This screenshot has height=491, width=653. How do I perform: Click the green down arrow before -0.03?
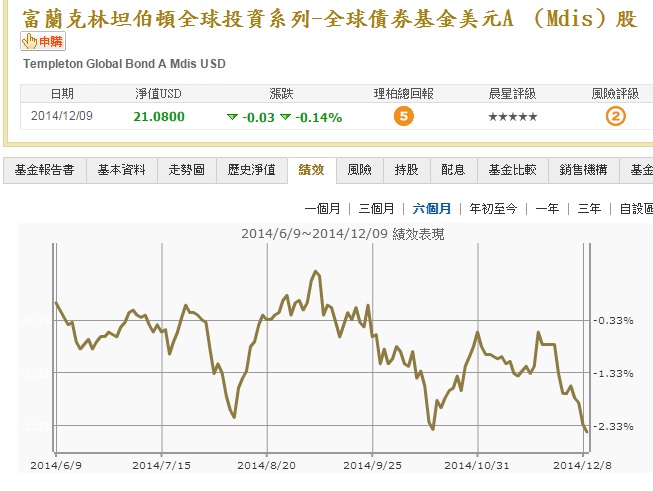pyautogui.click(x=232, y=117)
